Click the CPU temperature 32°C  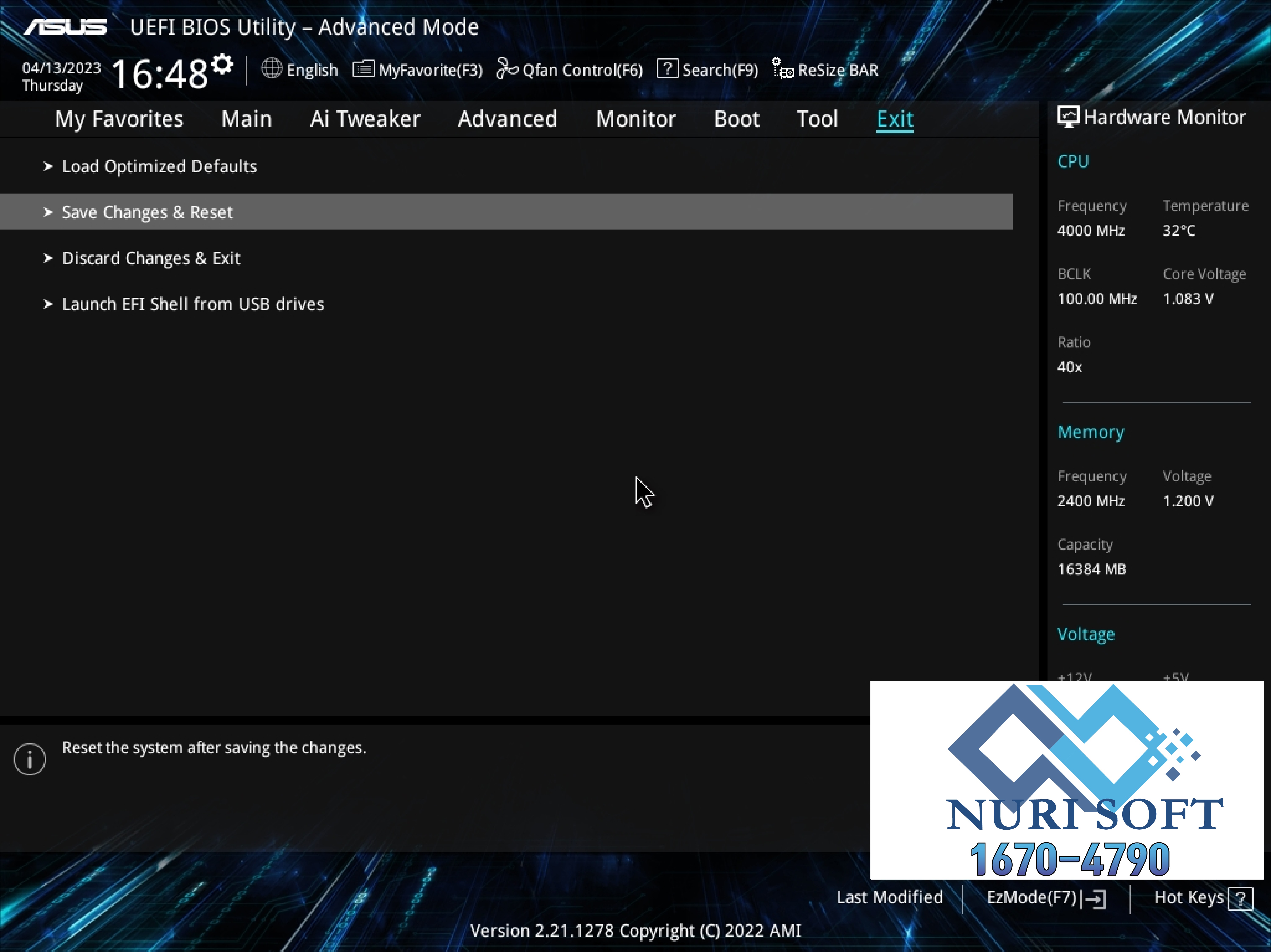[x=1179, y=231]
